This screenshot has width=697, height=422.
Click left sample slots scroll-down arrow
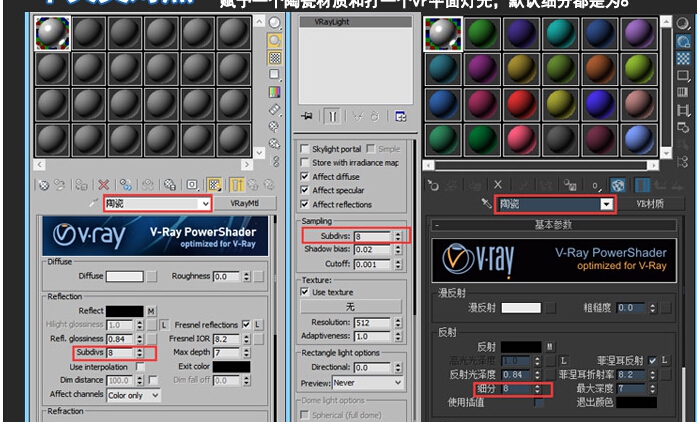pyautogui.click(x=259, y=153)
